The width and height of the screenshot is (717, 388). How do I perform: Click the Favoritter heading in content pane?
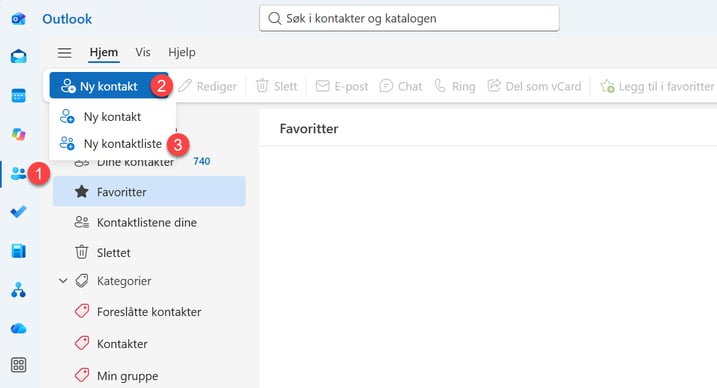[x=309, y=128]
